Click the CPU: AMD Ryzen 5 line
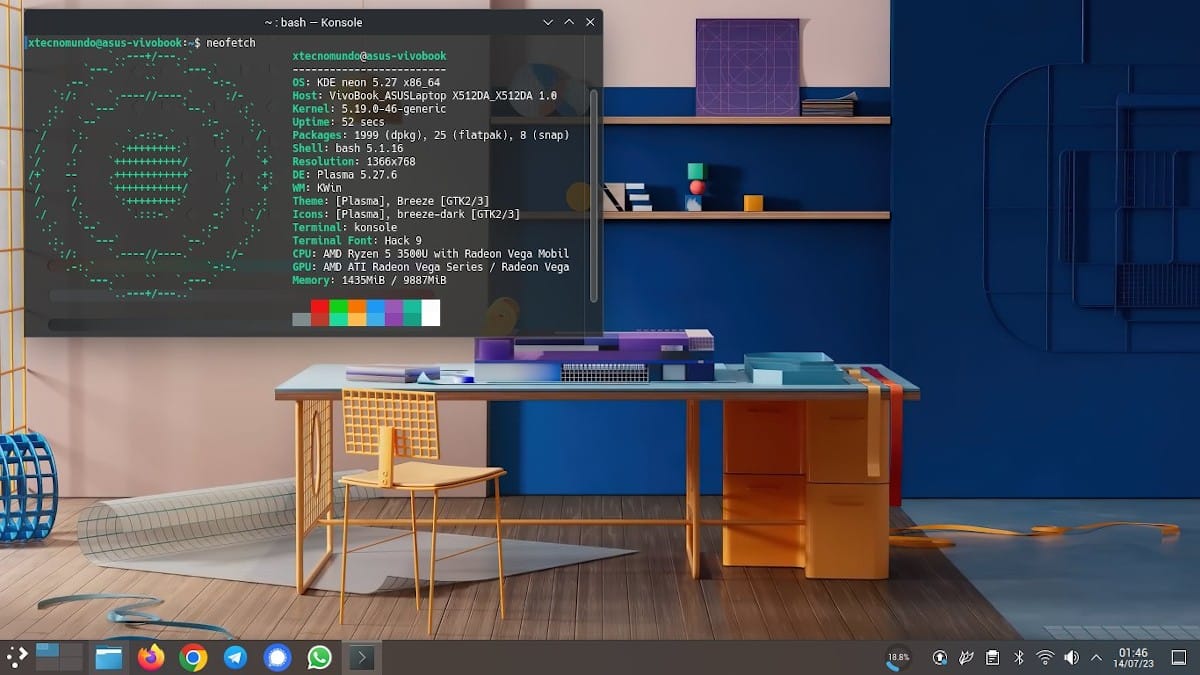Screen dimensions: 1200x675 click(x=430, y=253)
